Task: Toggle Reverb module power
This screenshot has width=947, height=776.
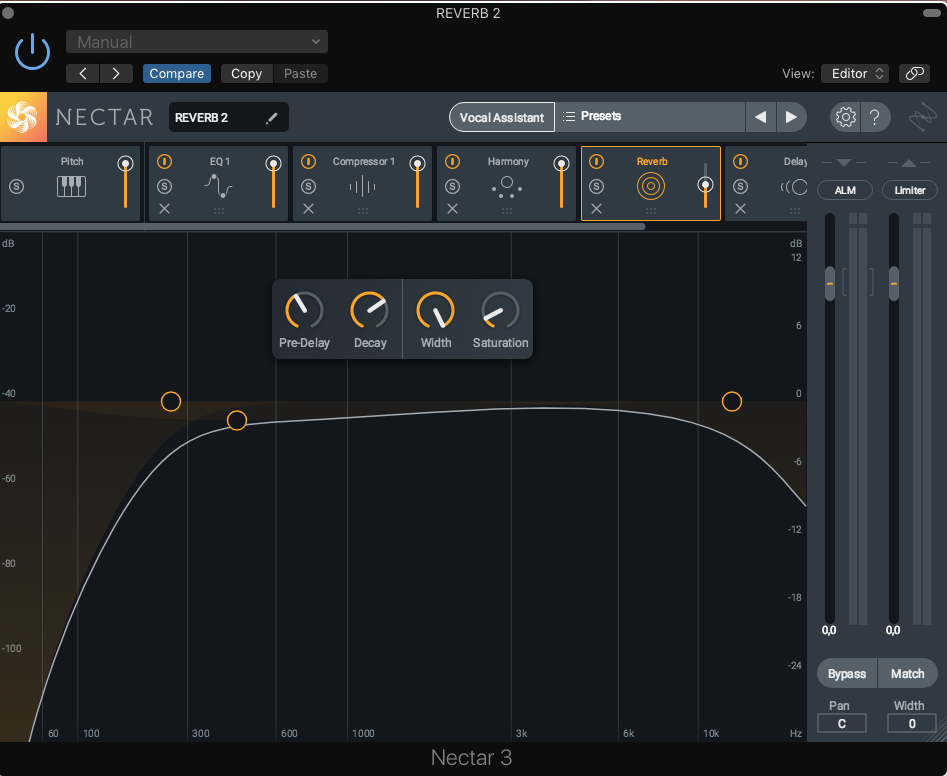Action: click(597, 161)
